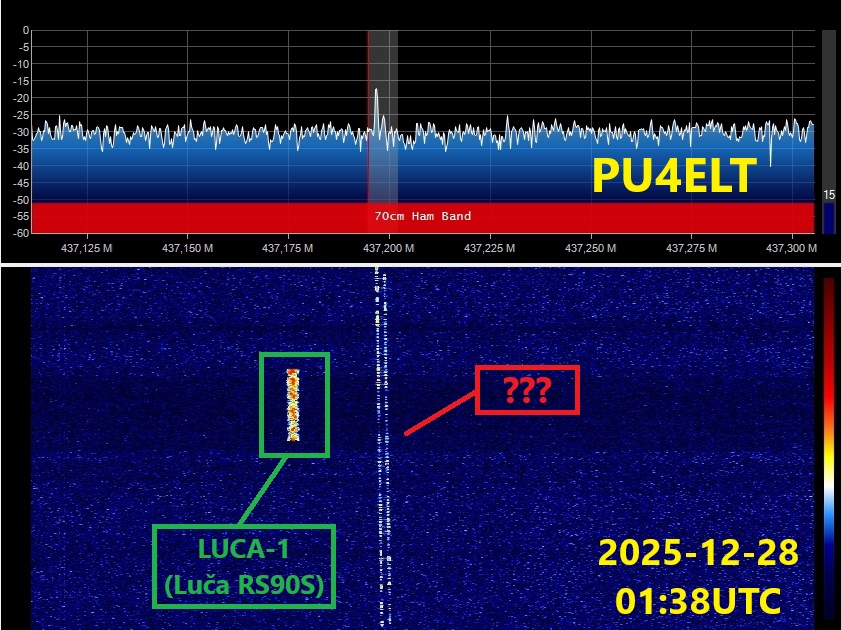This screenshot has width=841, height=630.
Task: Click the 70cm Ham Band bar
Action: [422, 216]
